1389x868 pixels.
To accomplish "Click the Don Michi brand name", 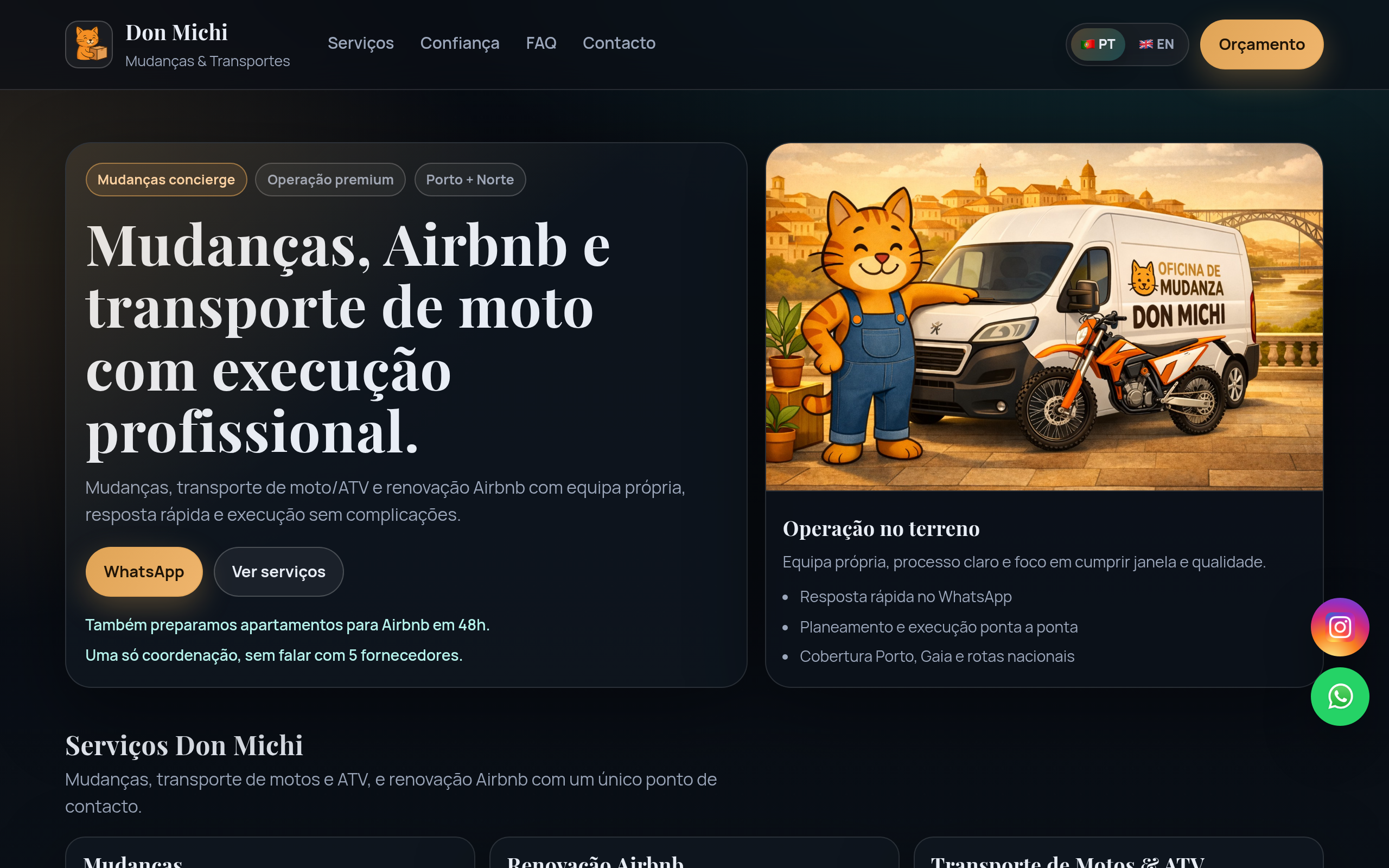I will click(x=177, y=33).
